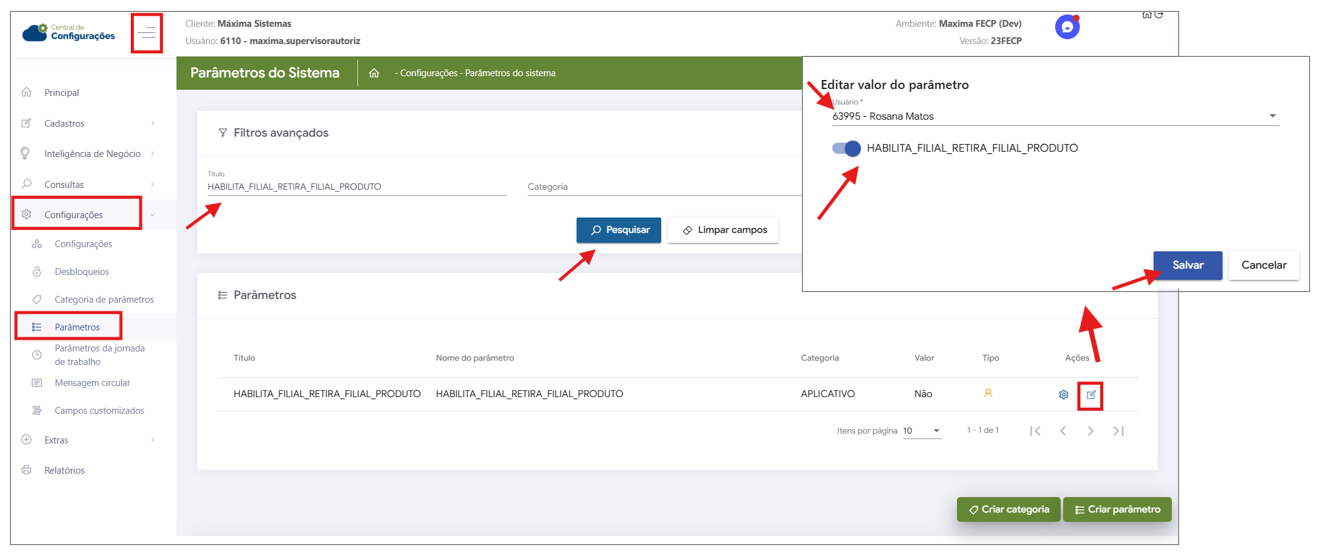
Task: Click the Título filter input field
Action: pos(357,187)
